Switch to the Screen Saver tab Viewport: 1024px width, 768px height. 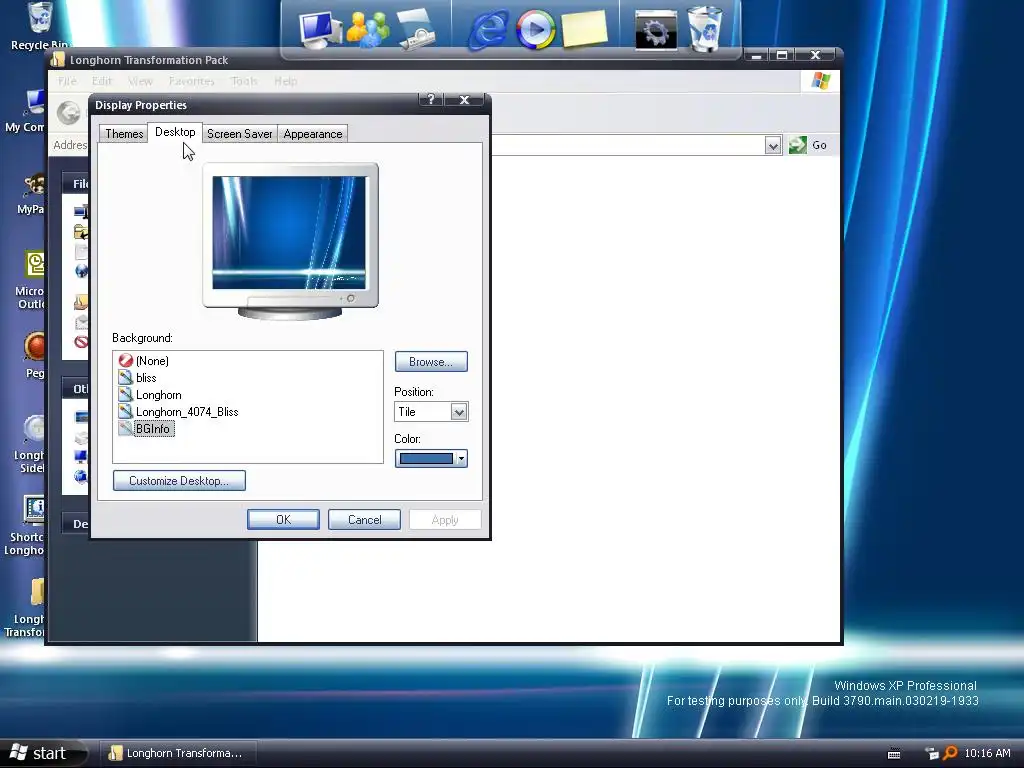[240, 134]
